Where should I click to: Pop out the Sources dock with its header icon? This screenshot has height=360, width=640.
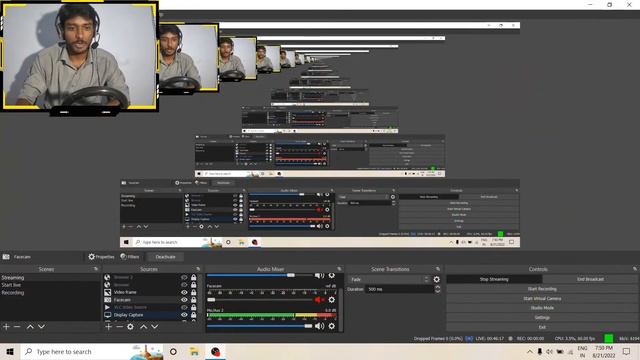coord(198,269)
